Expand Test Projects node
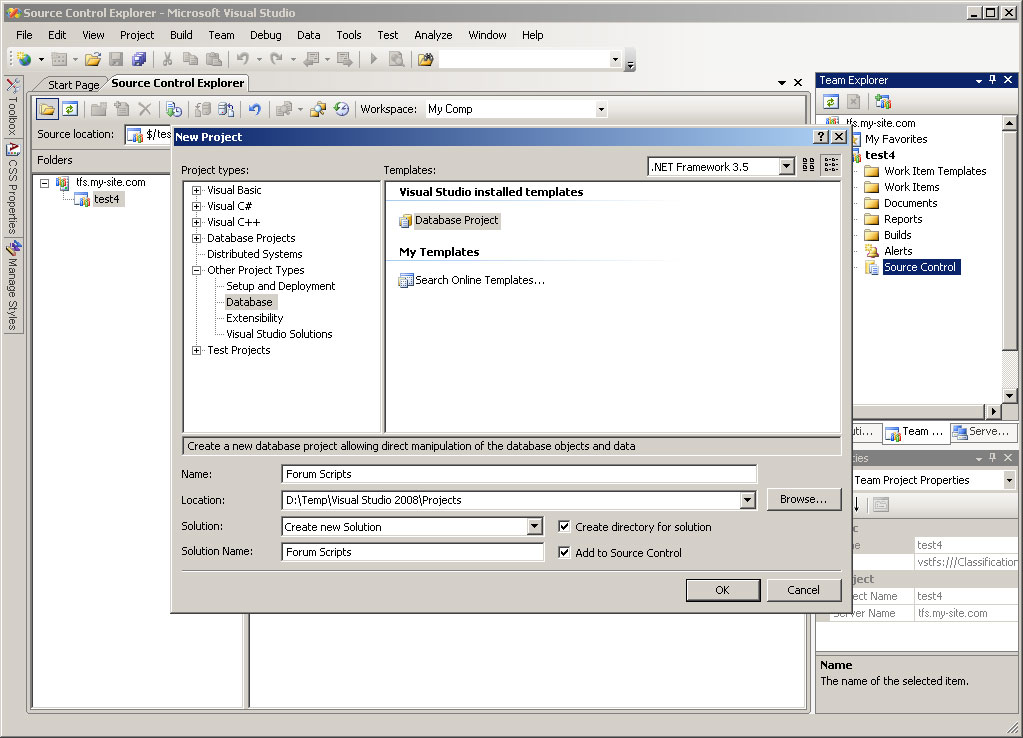Viewport: 1023px width, 738px height. [x=196, y=350]
